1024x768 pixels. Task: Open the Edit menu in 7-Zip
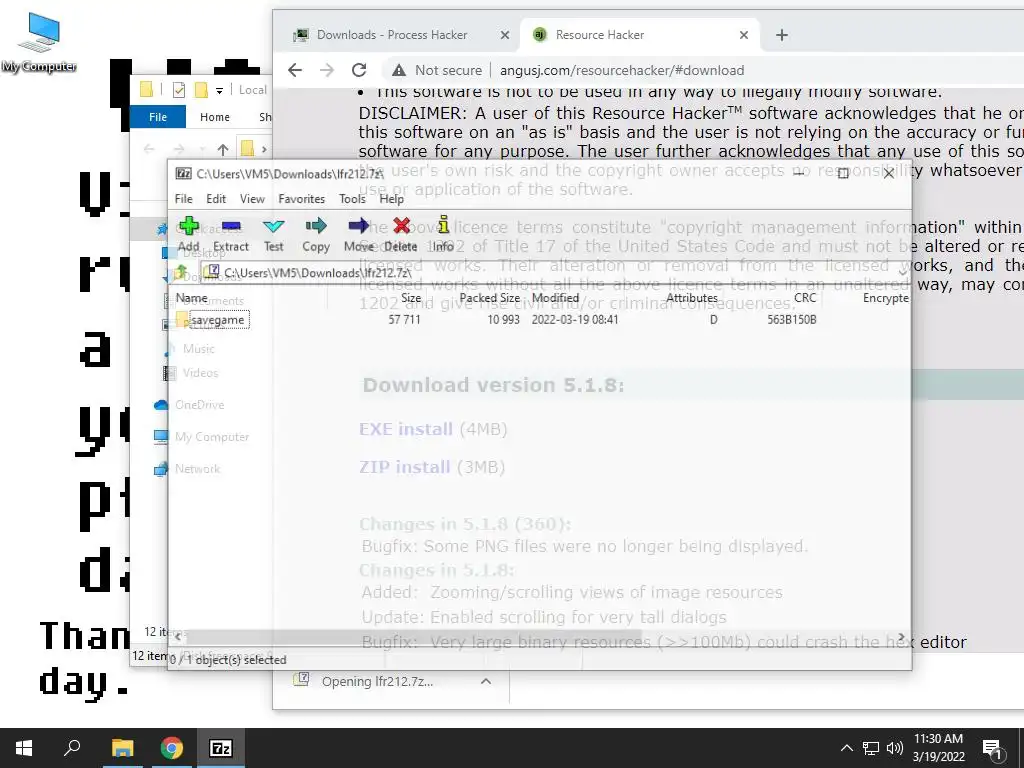tap(216, 199)
